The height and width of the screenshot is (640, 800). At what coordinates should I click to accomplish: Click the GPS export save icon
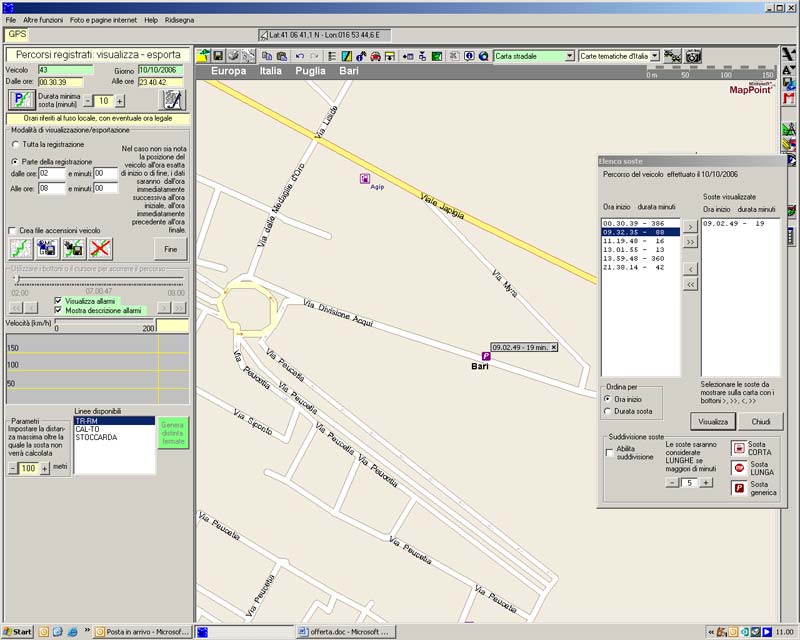click(47, 249)
